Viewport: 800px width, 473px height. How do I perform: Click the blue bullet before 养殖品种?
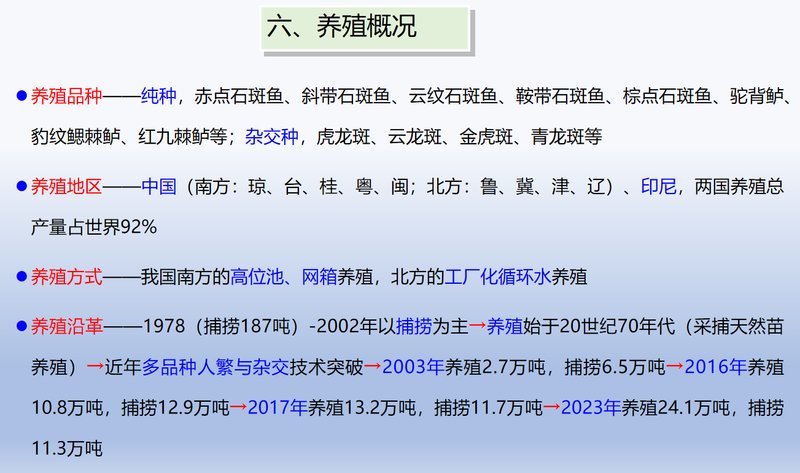point(19,97)
